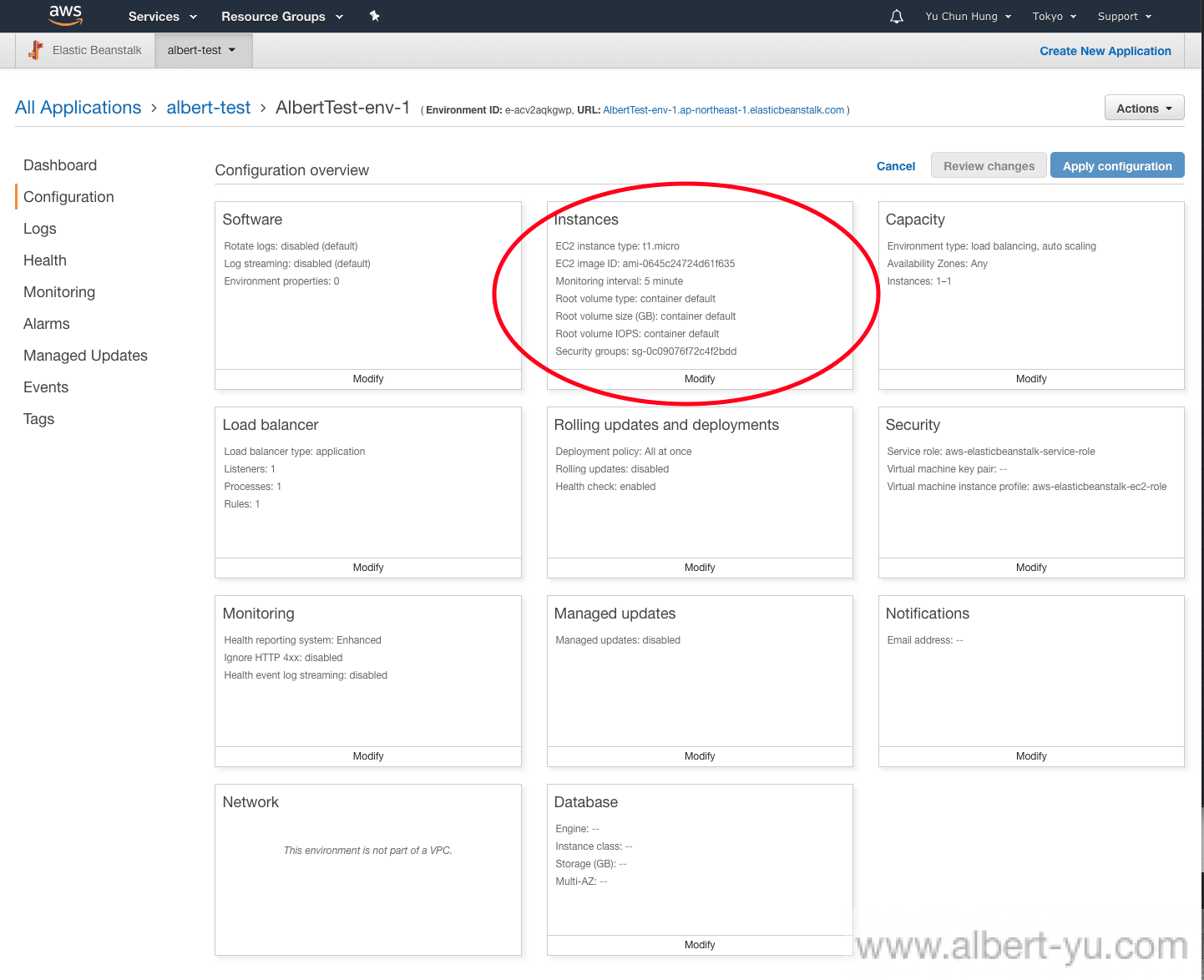
Task: Open Monitoring in the sidebar
Action: (59, 292)
